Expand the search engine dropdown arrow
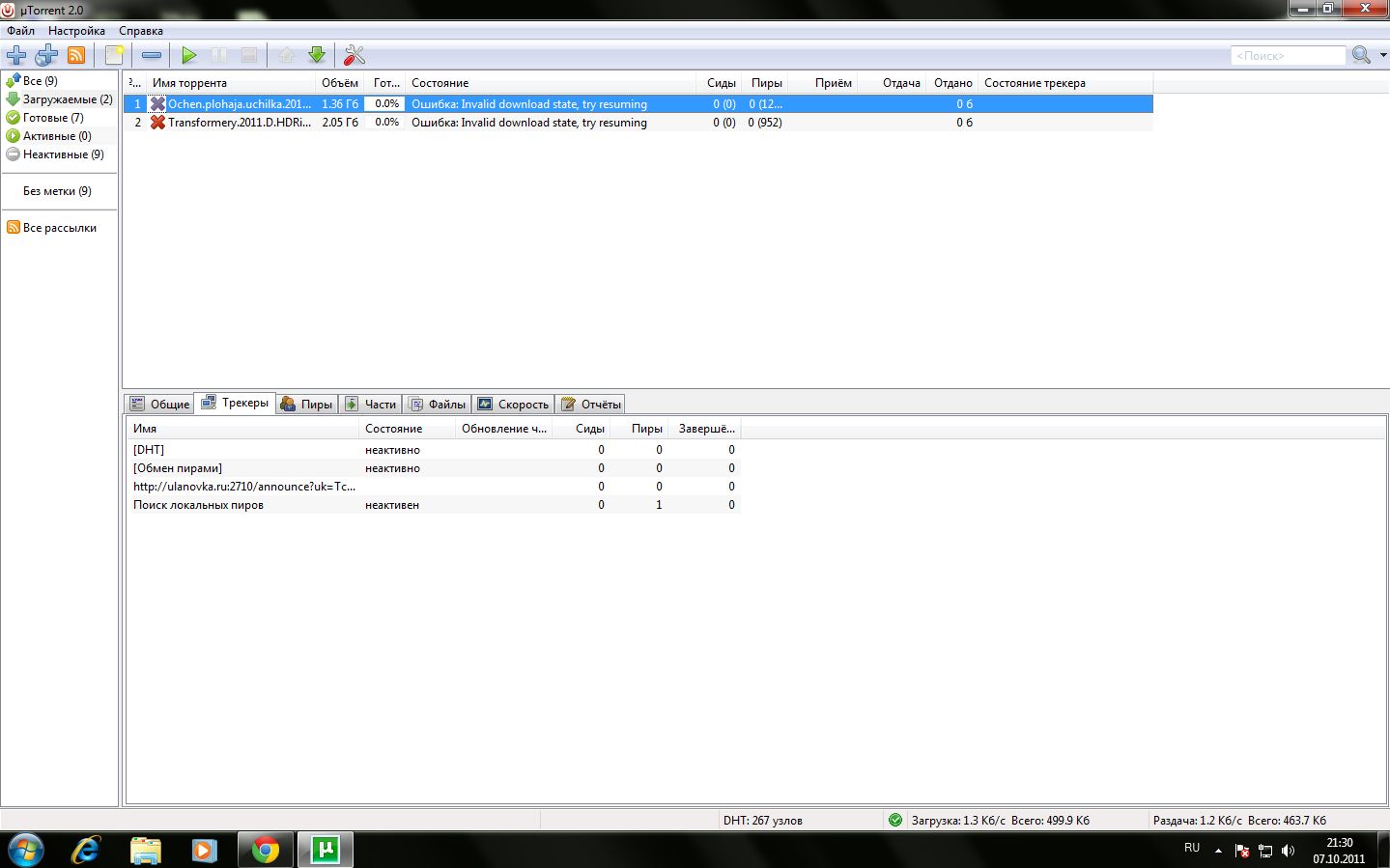Viewport: 1390px width, 868px height. [1383, 55]
